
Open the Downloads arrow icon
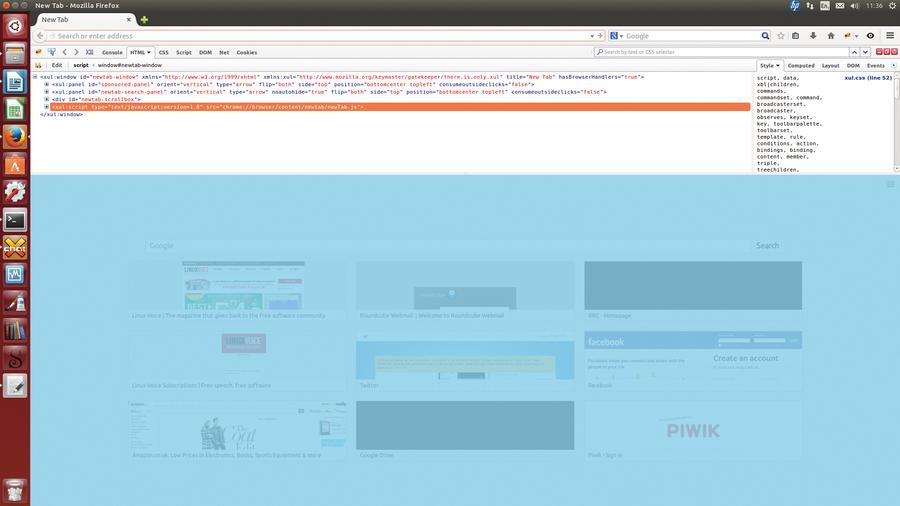[x=813, y=36]
